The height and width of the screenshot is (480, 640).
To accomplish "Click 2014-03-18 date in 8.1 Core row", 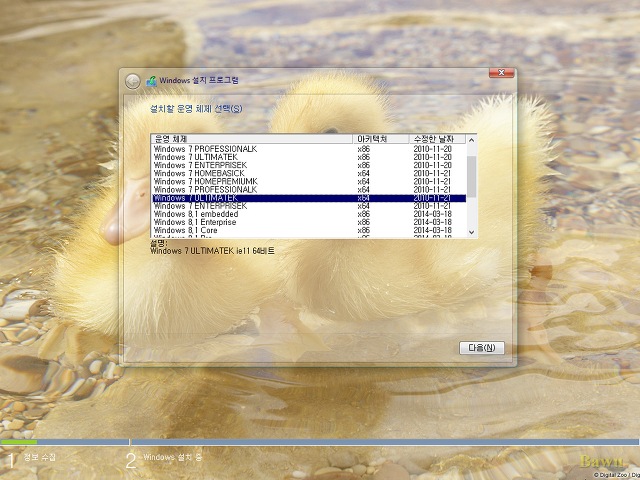I will (x=432, y=231).
